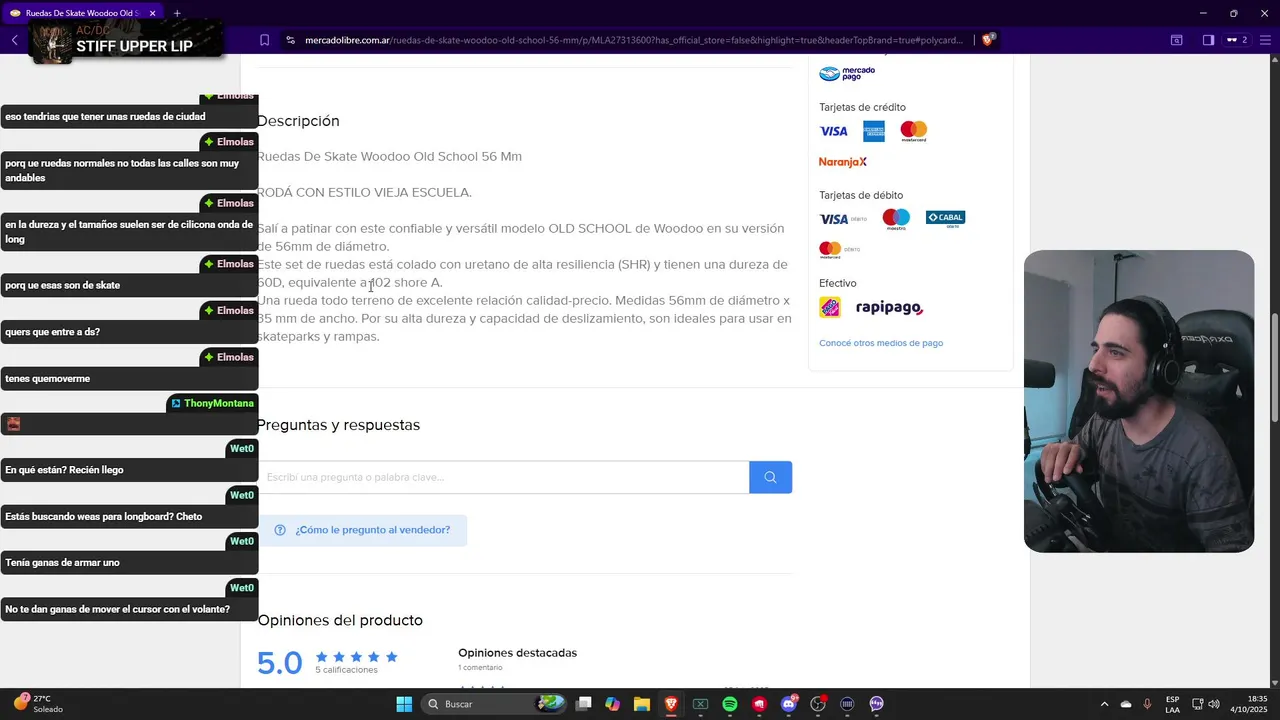Click the 'STIFF UPPER LIP' now-playing overlay
The height and width of the screenshot is (720, 1280).
tap(127, 40)
